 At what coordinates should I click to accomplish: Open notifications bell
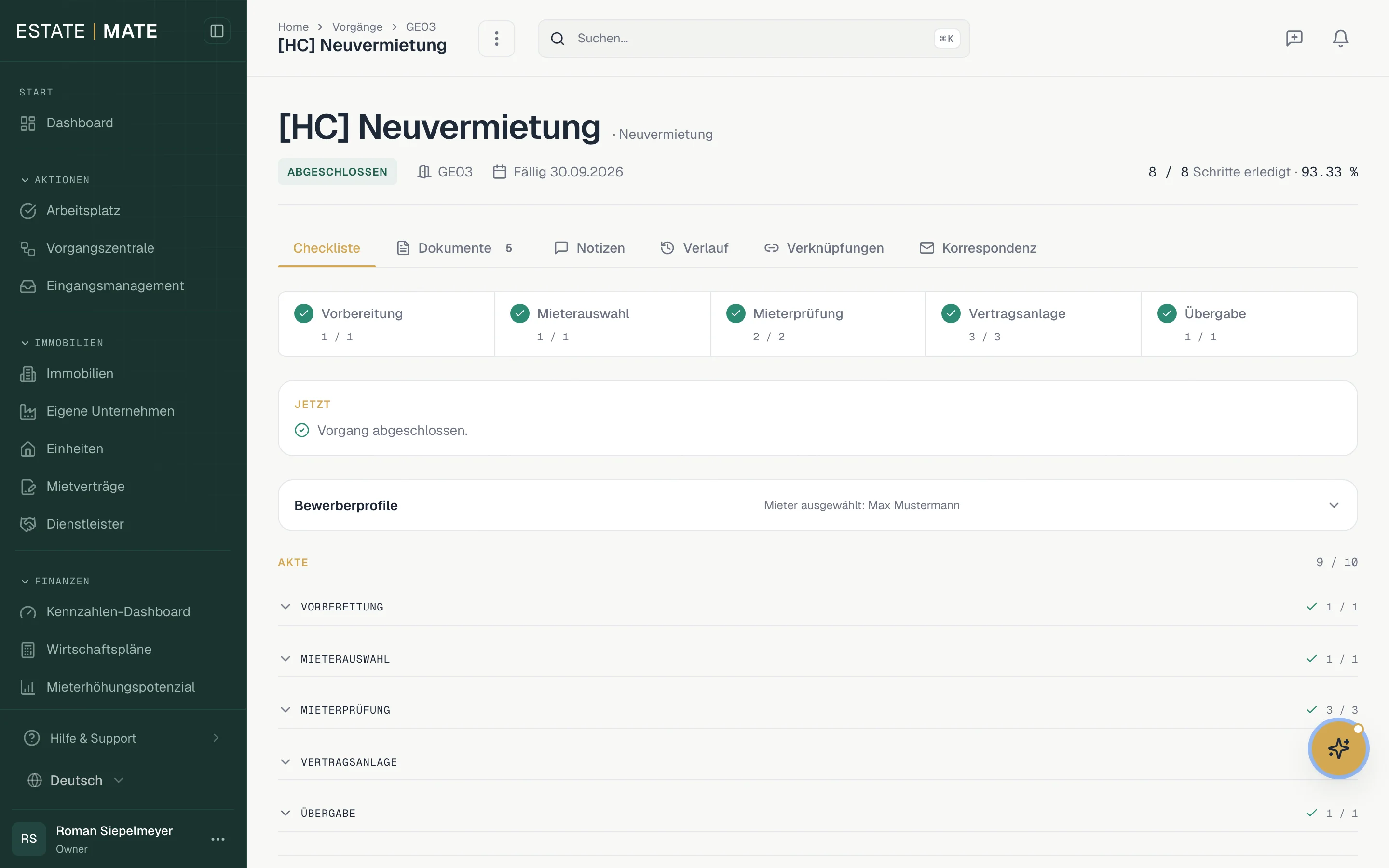(x=1340, y=39)
